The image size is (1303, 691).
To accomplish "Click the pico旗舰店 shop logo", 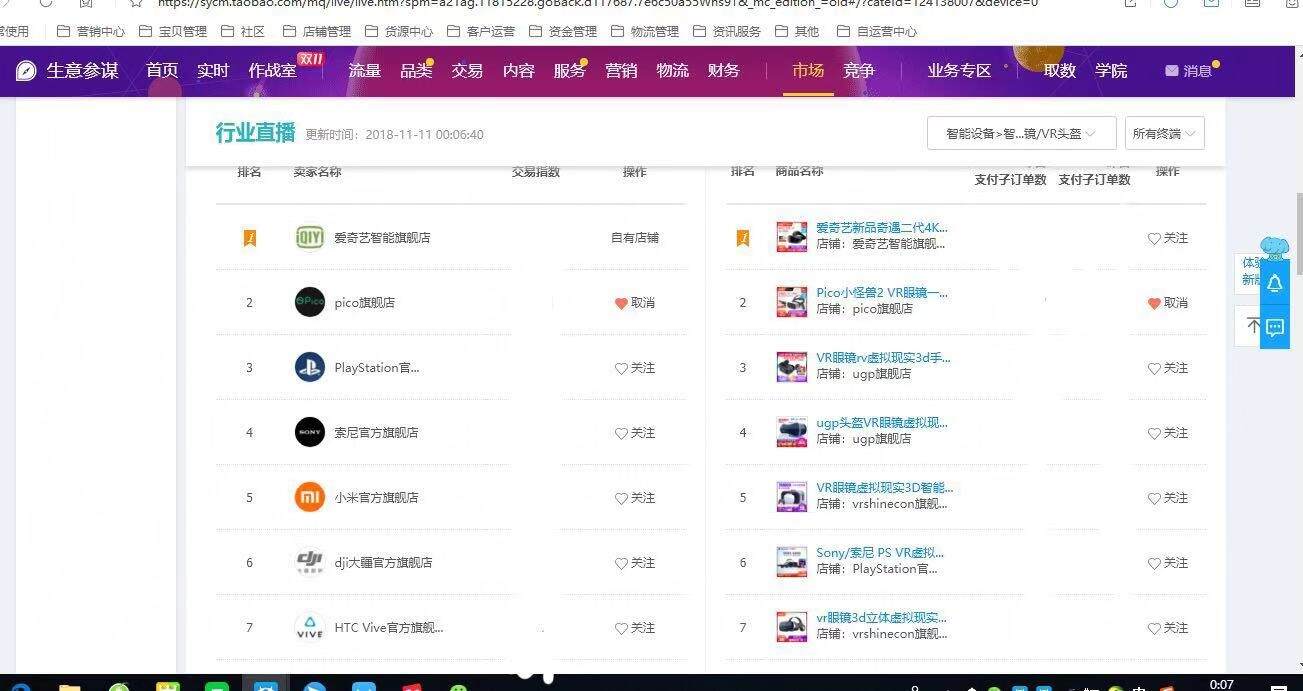I will click(310, 302).
